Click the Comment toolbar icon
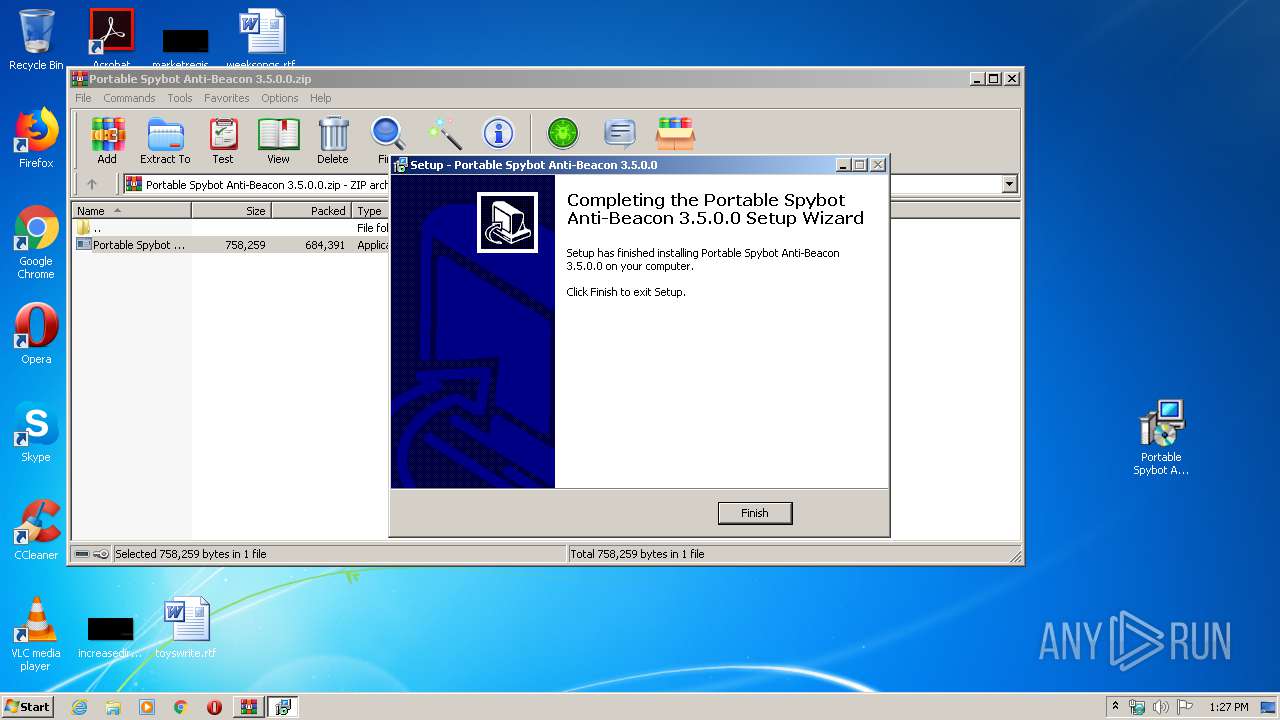This screenshot has width=1280, height=720. click(620, 133)
